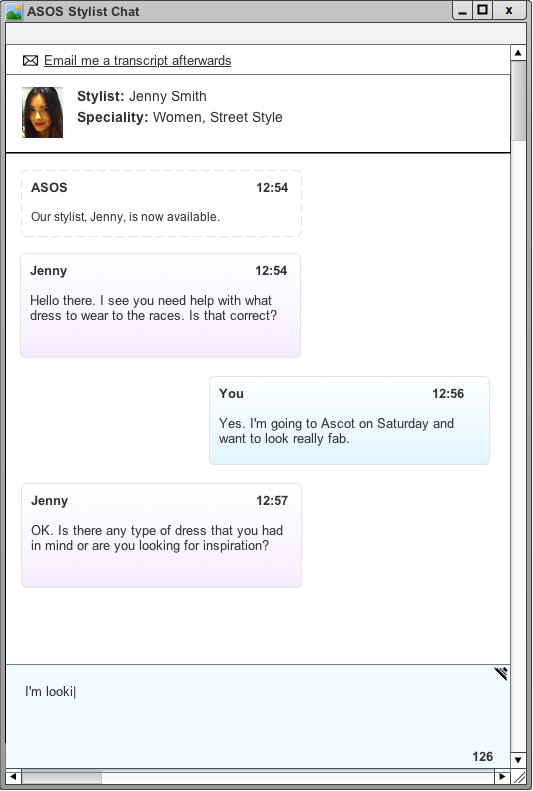533x791 pixels.
Task: Click the 'You' sender name label
Action: click(231, 393)
